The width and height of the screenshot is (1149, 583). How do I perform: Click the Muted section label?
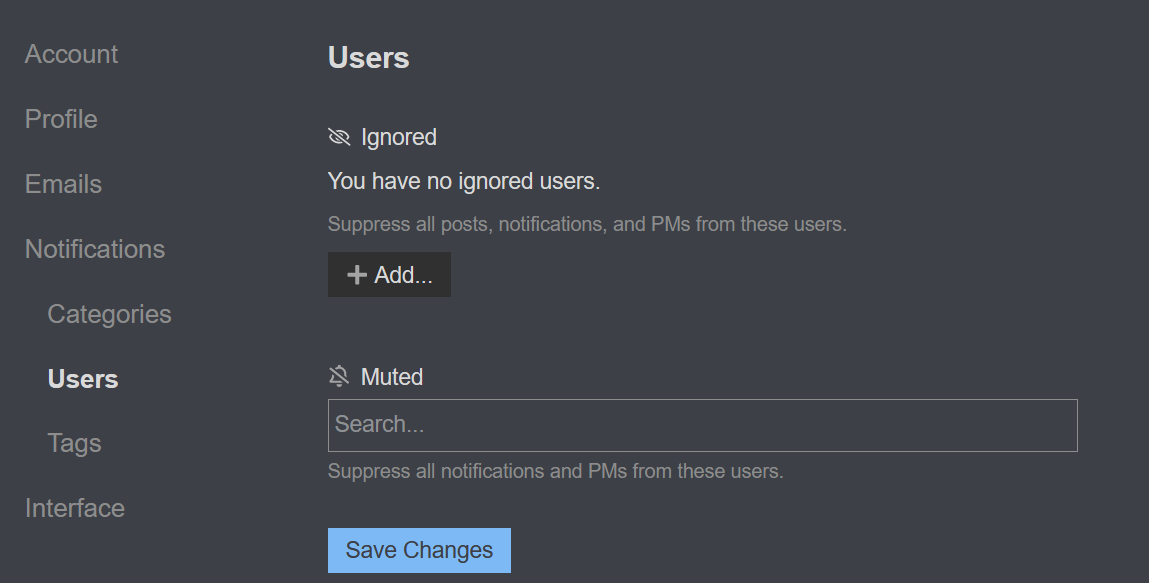[392, 376]
